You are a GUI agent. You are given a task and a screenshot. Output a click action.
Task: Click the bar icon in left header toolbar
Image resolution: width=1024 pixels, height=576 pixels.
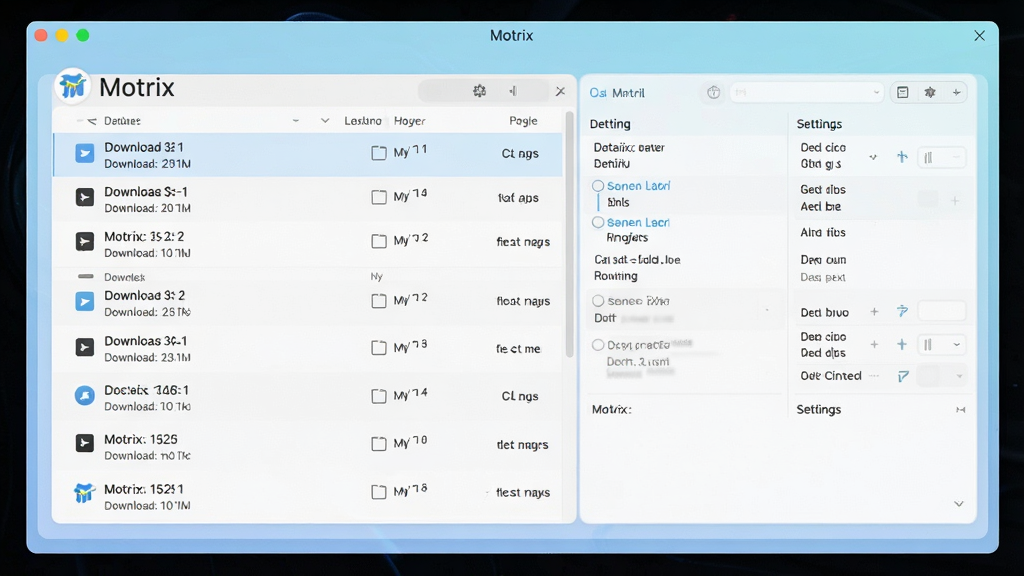(513, 91)
